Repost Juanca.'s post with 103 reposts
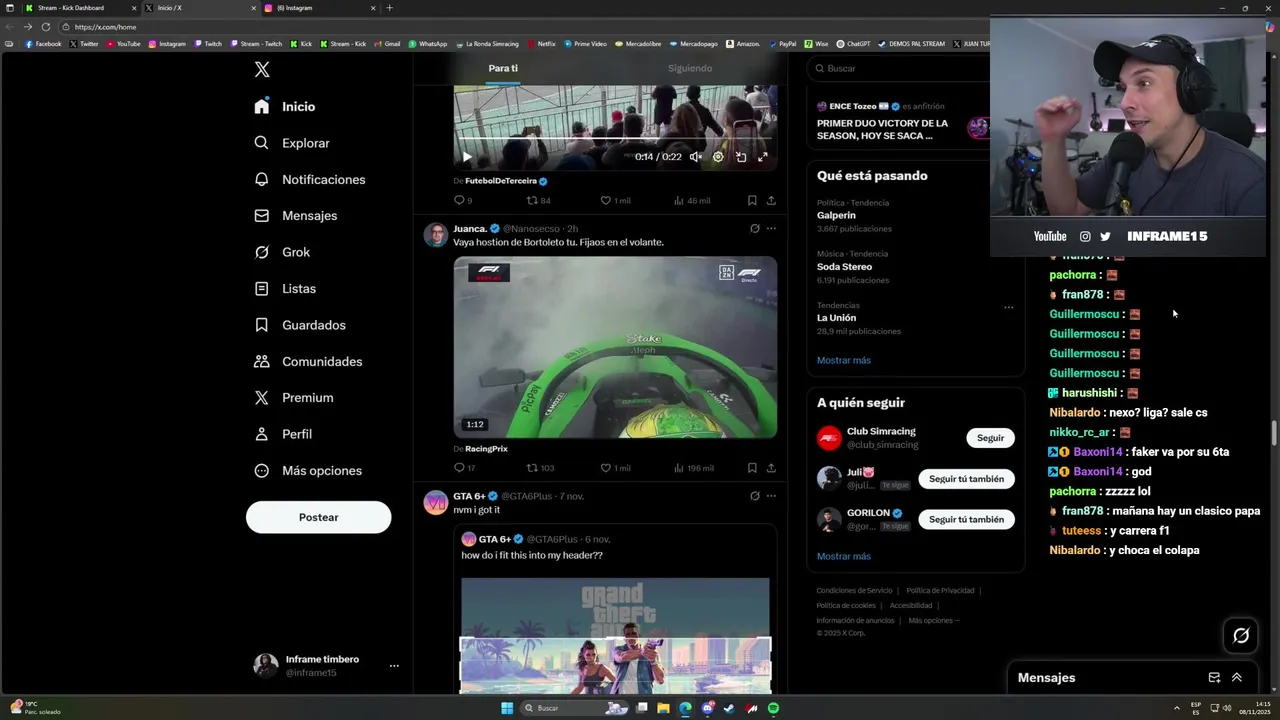This screenshot has width=1280, height=720. point(541,468)
